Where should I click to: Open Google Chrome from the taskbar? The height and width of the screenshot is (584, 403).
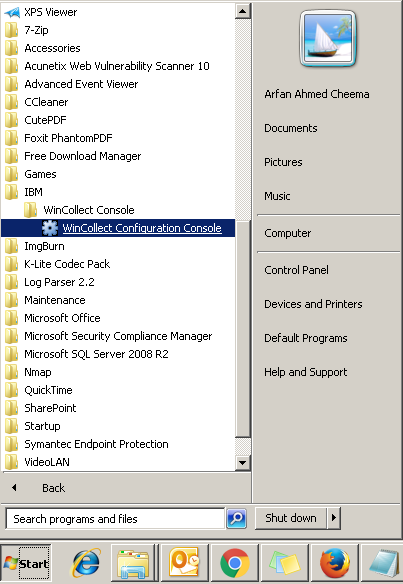[234, 563]
